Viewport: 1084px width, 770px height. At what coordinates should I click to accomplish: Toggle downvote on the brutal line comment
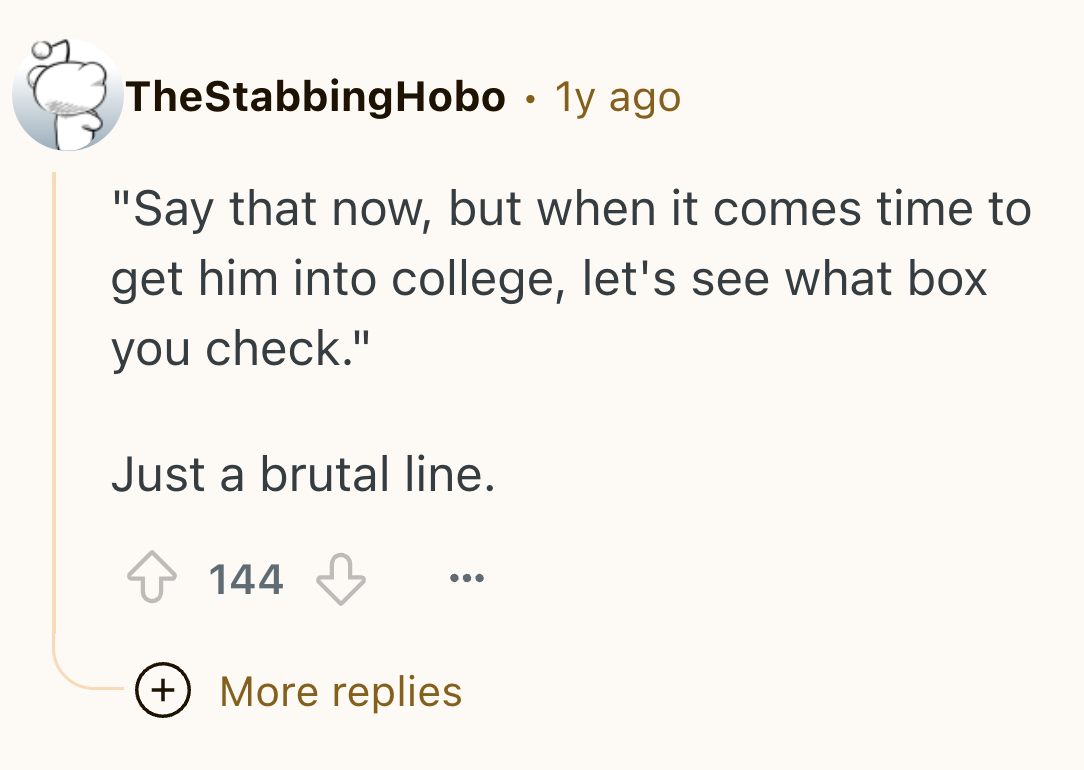[341, 579]
